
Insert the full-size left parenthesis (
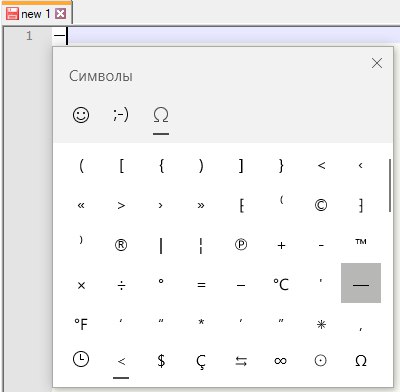[x=81, y=165]
